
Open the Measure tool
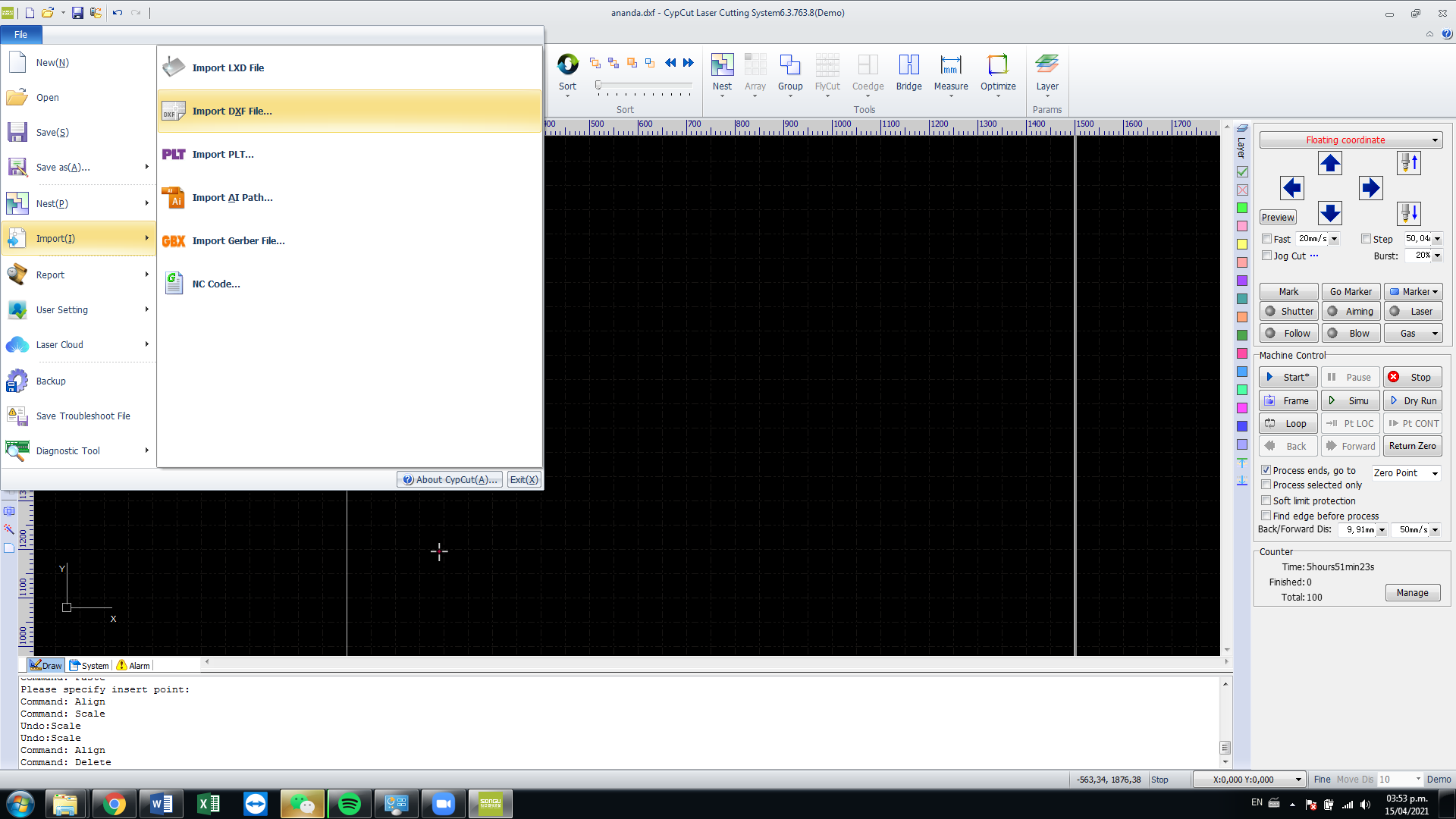950,65
